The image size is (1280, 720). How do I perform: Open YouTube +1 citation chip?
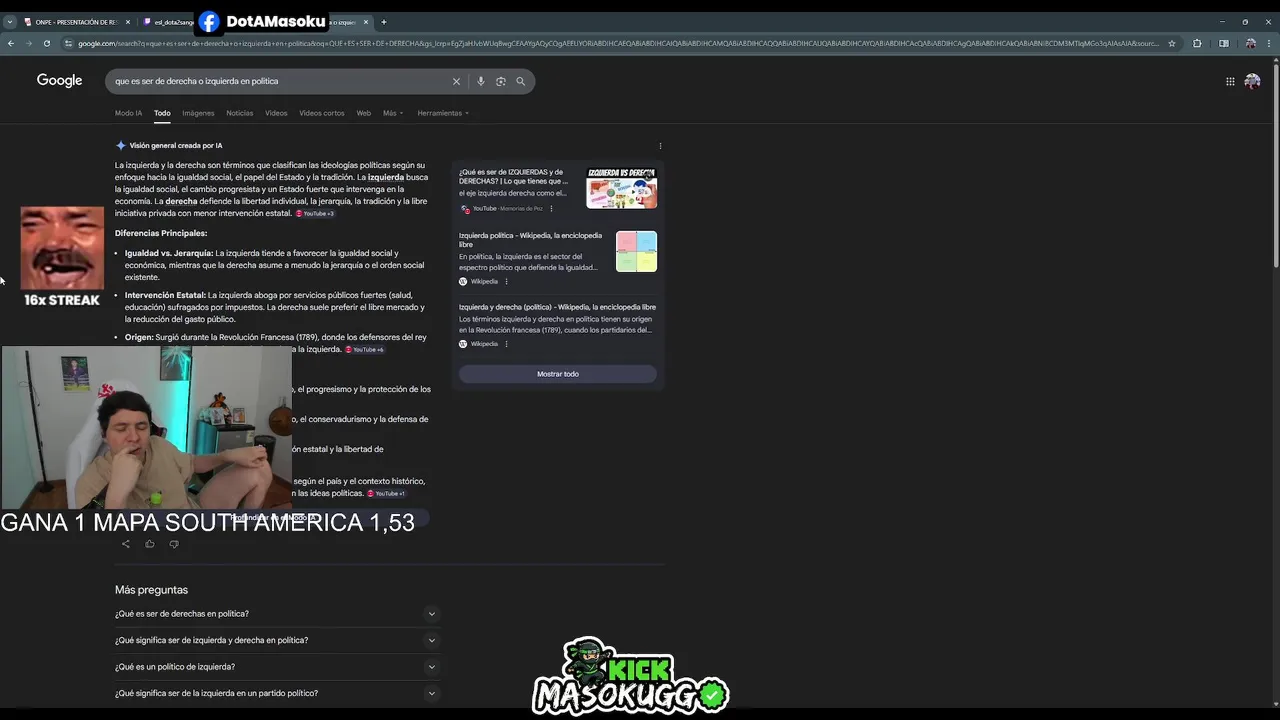387,493
